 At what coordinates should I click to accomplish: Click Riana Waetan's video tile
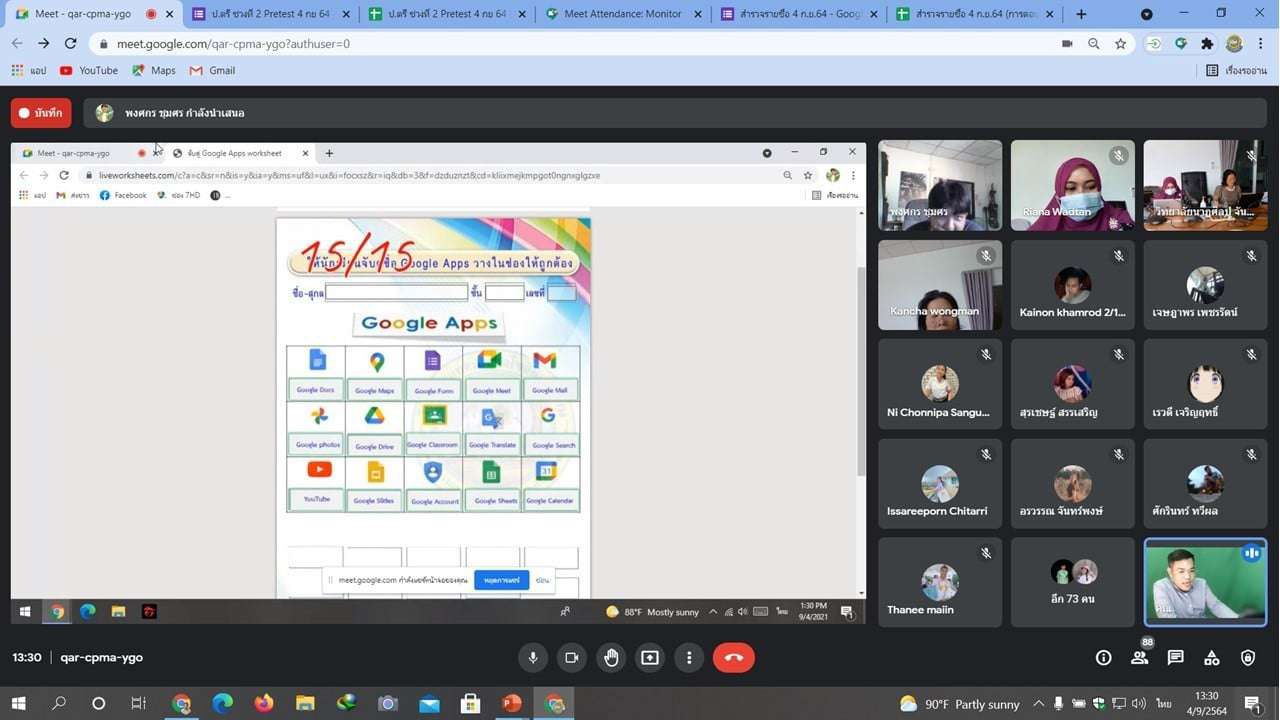(1072, 186)
